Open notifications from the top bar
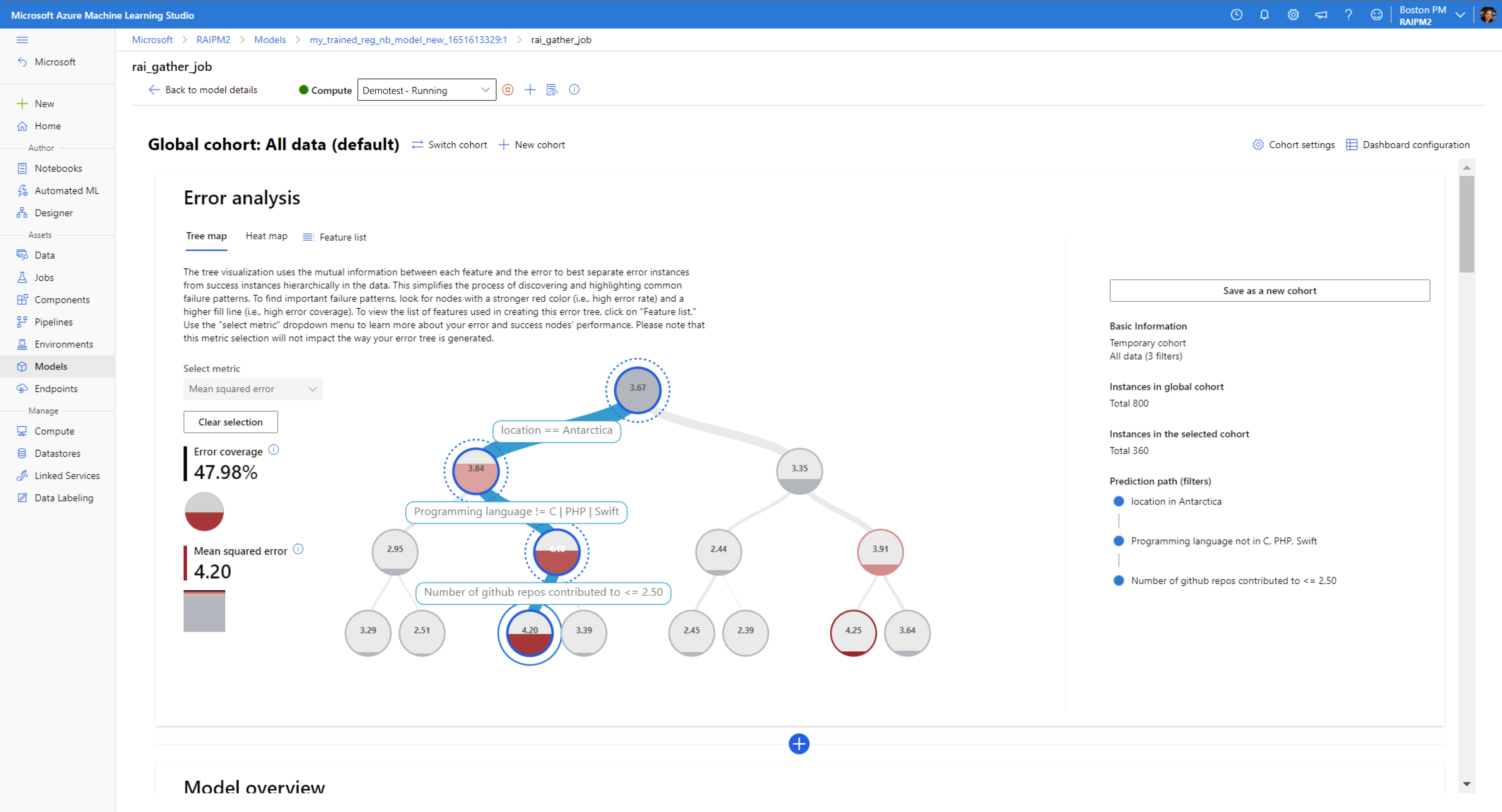The height and width of the screenshot is (812, 1502). pos(1264,15)
